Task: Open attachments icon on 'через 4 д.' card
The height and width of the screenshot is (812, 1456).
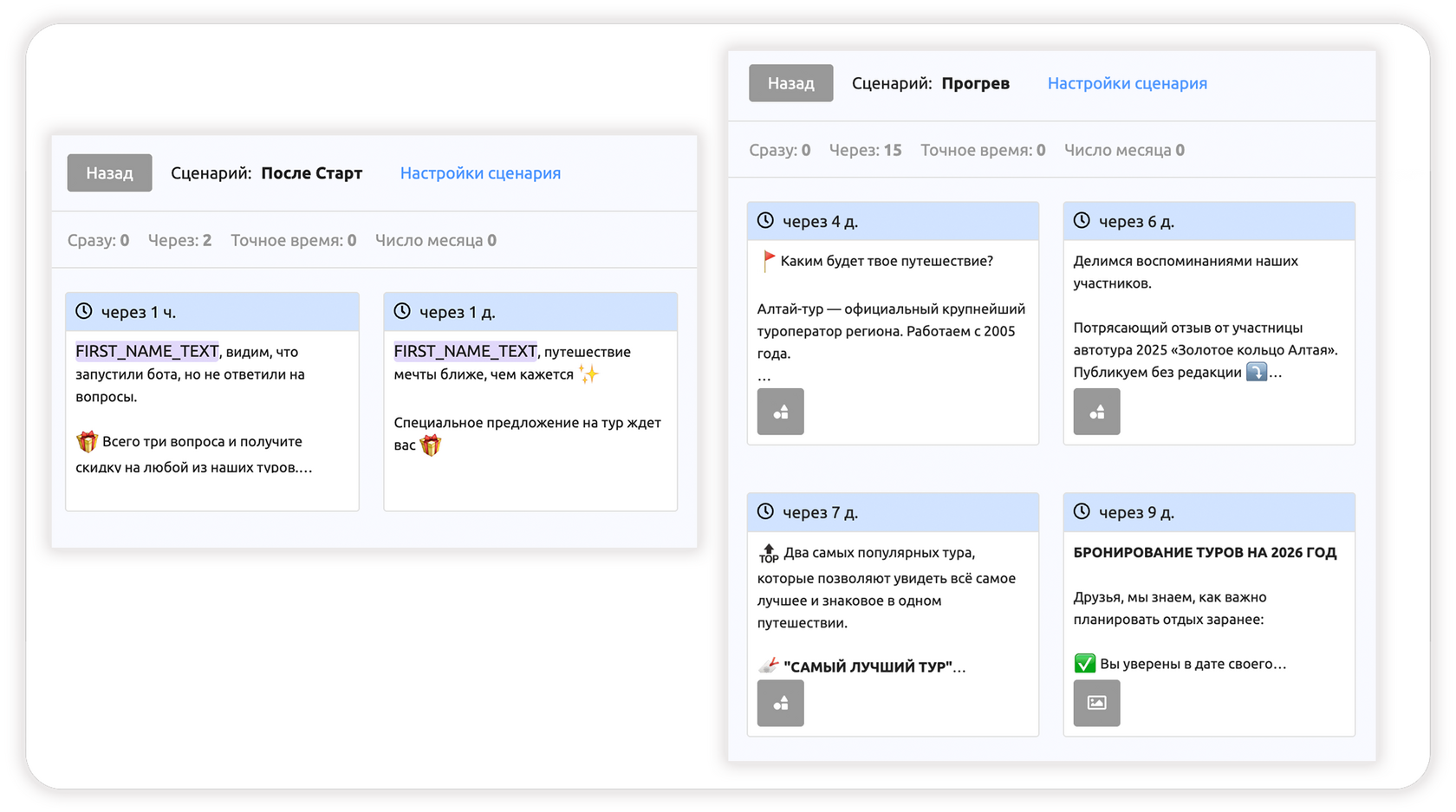Action: pyautogui.click(x=780, y=412)
